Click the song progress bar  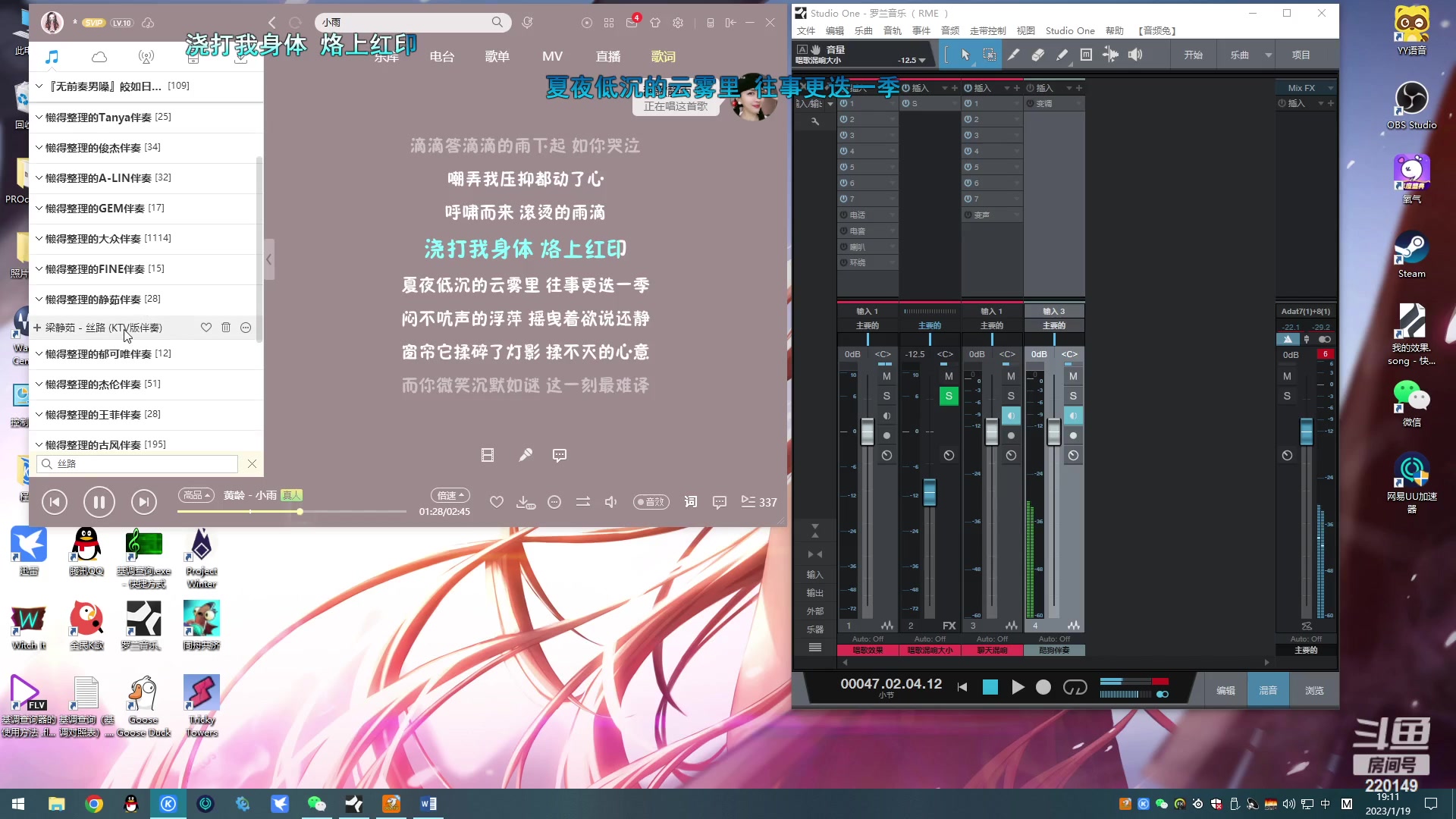tap(292, 512)
